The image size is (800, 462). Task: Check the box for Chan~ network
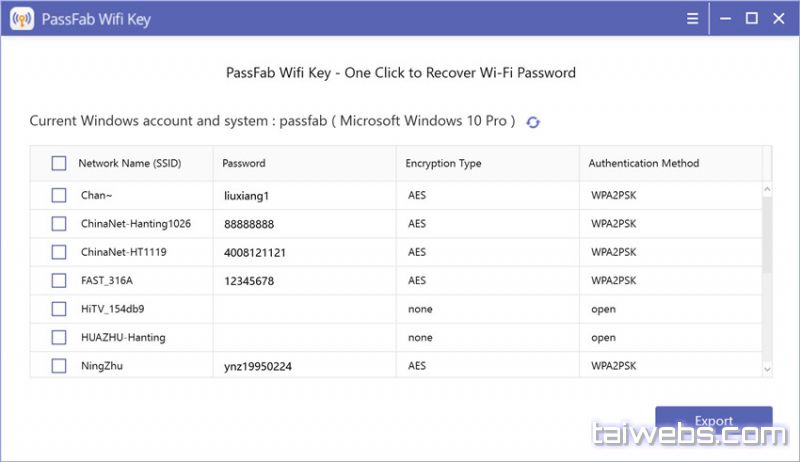tap(59, 196)
